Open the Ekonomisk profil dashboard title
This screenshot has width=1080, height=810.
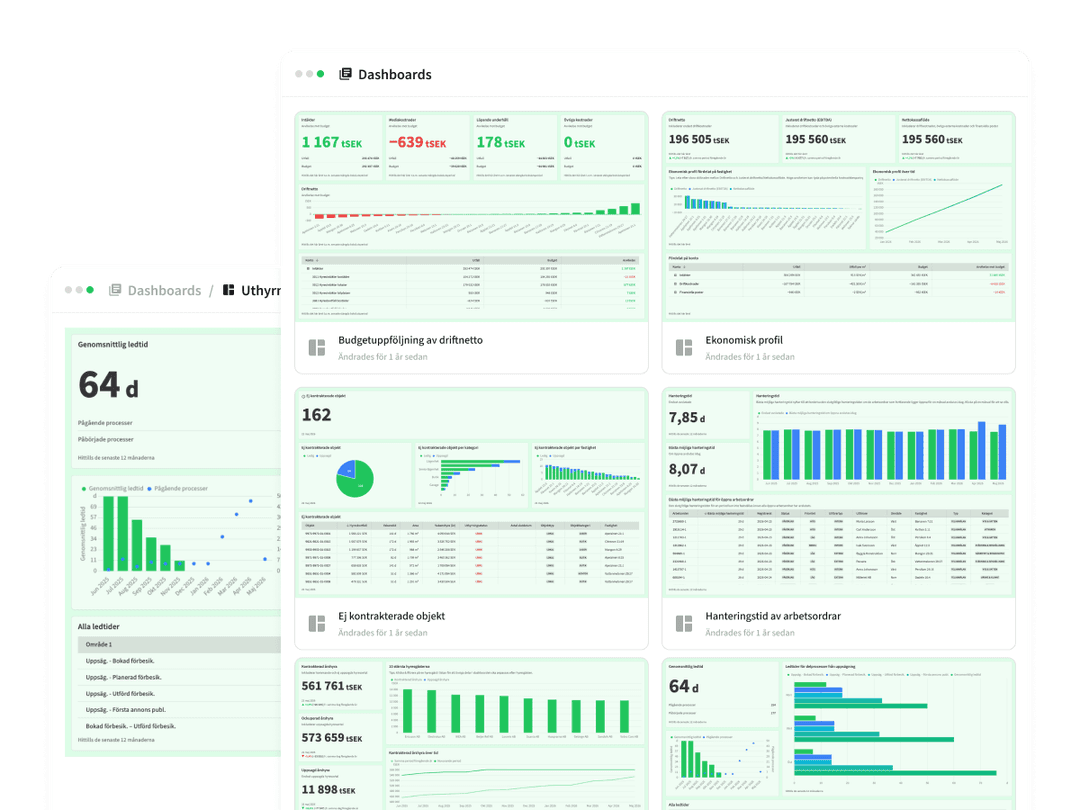pos(744,340)
